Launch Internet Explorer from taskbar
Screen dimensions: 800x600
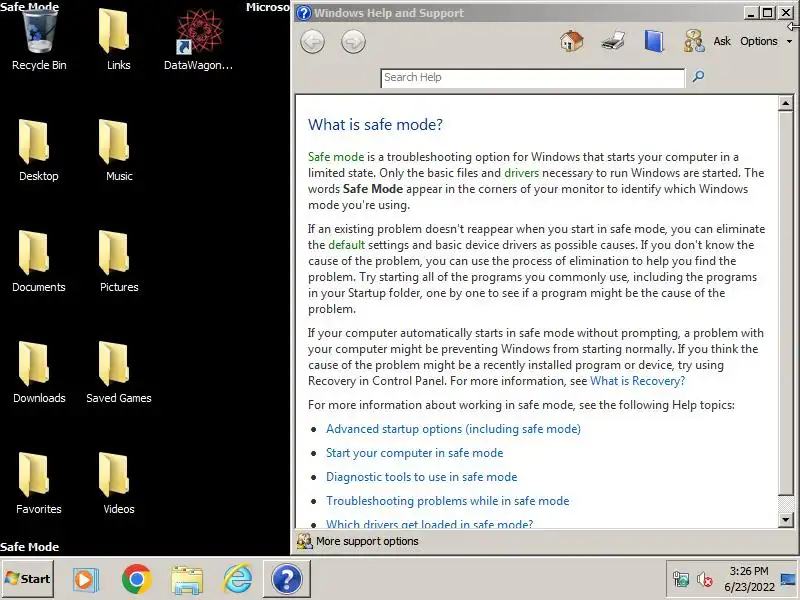click(237, 579)
